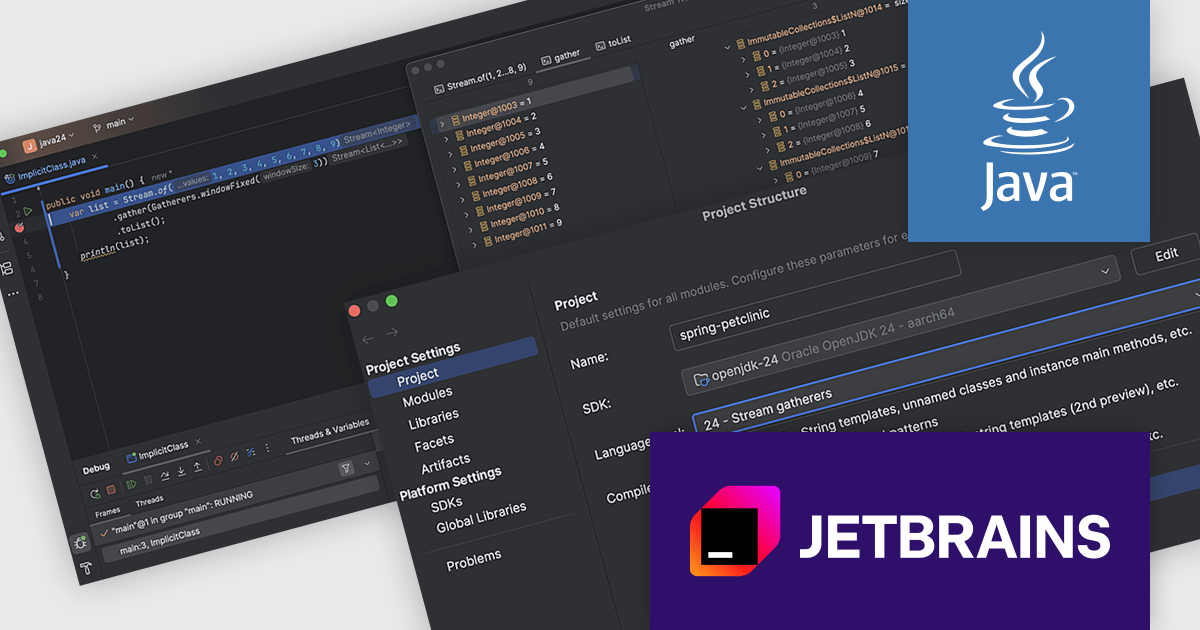
Task: Click the View Breakpoints icon
Action: pyautogui.click(x=218, y=461)
